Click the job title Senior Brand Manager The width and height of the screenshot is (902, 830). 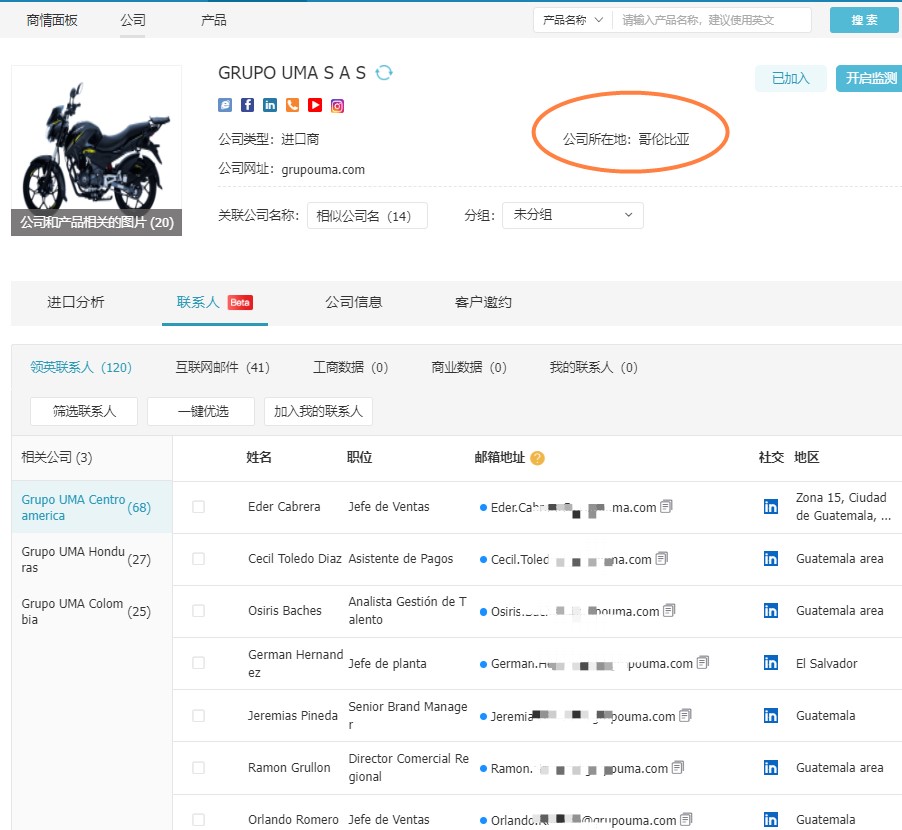tap(408, 715)
